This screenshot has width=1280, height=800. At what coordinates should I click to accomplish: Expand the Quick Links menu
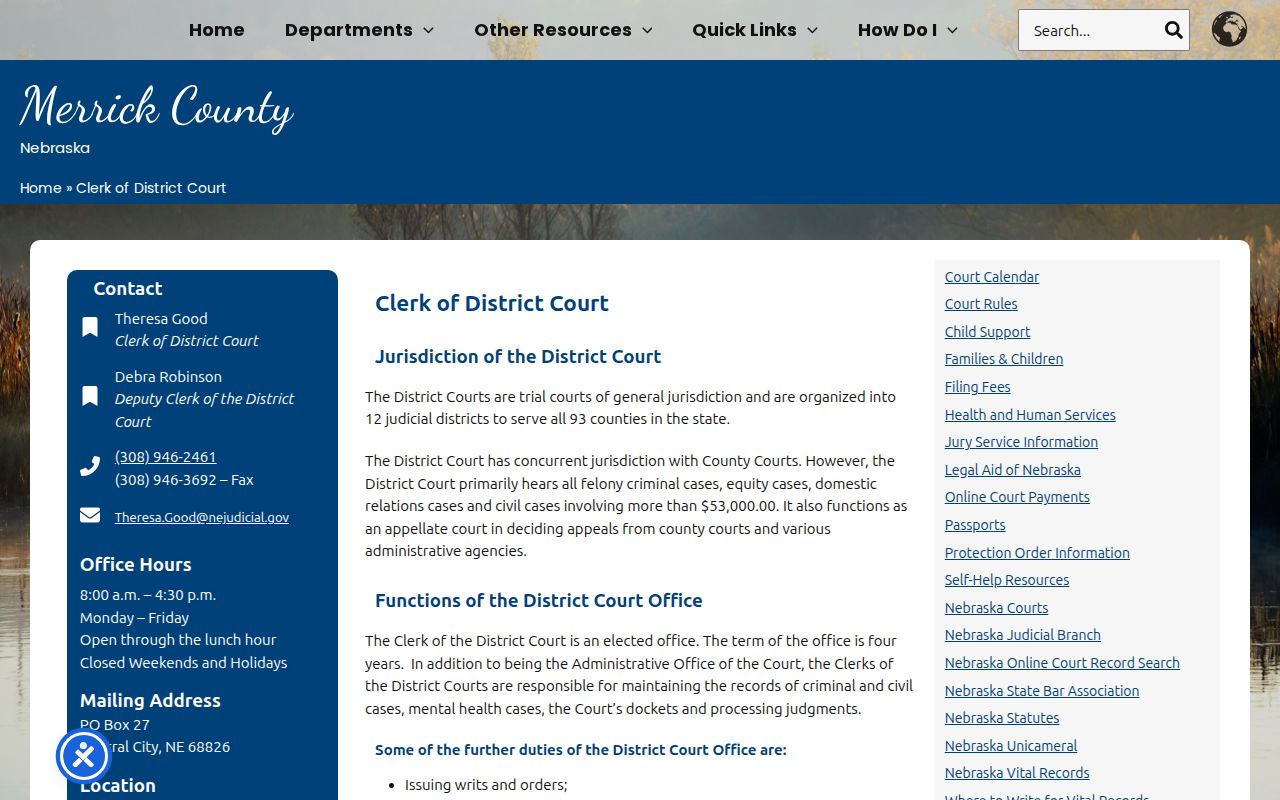click(x=755, y=30)
